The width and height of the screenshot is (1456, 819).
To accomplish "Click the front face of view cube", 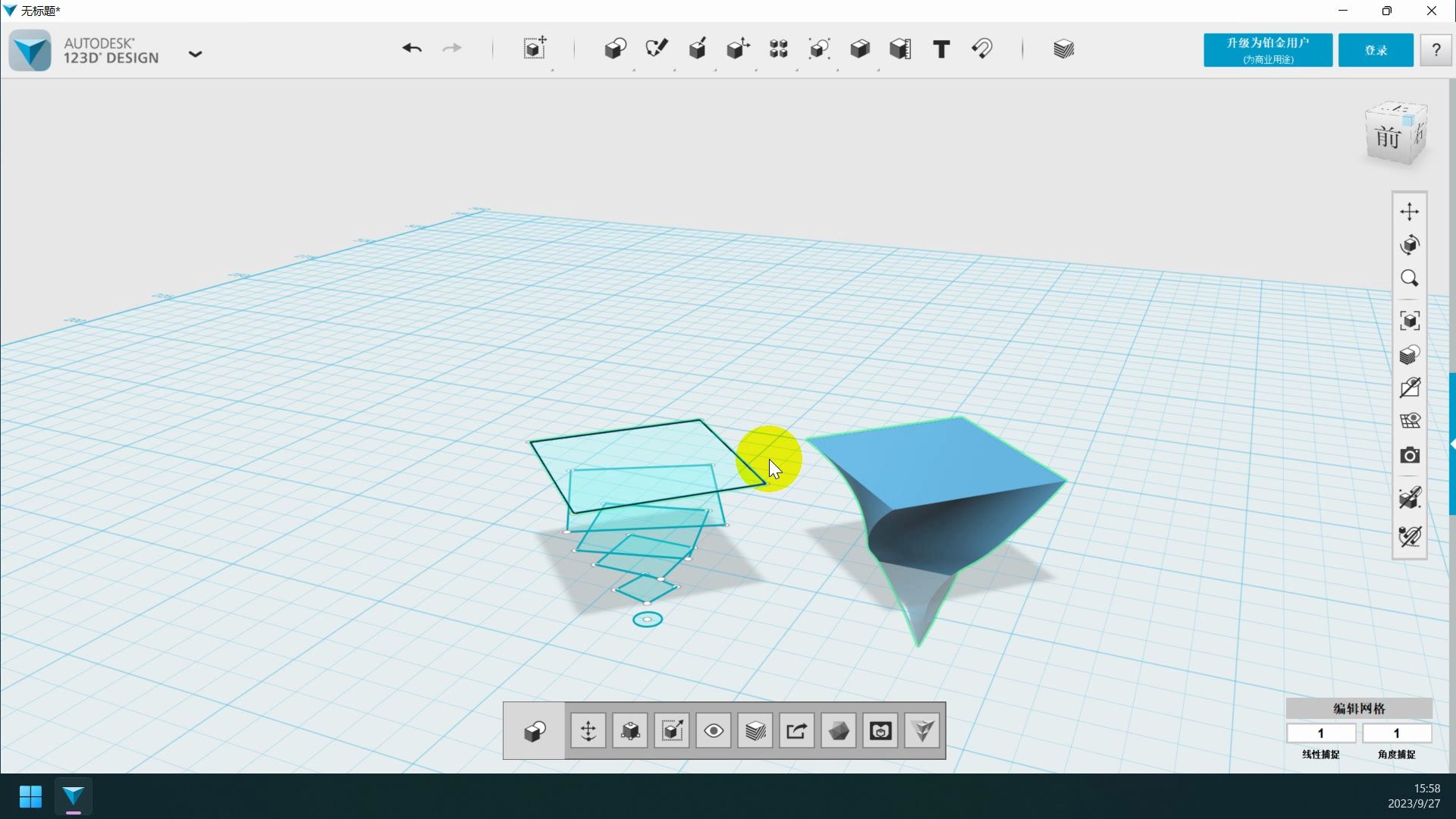I will coord(1388,138).
